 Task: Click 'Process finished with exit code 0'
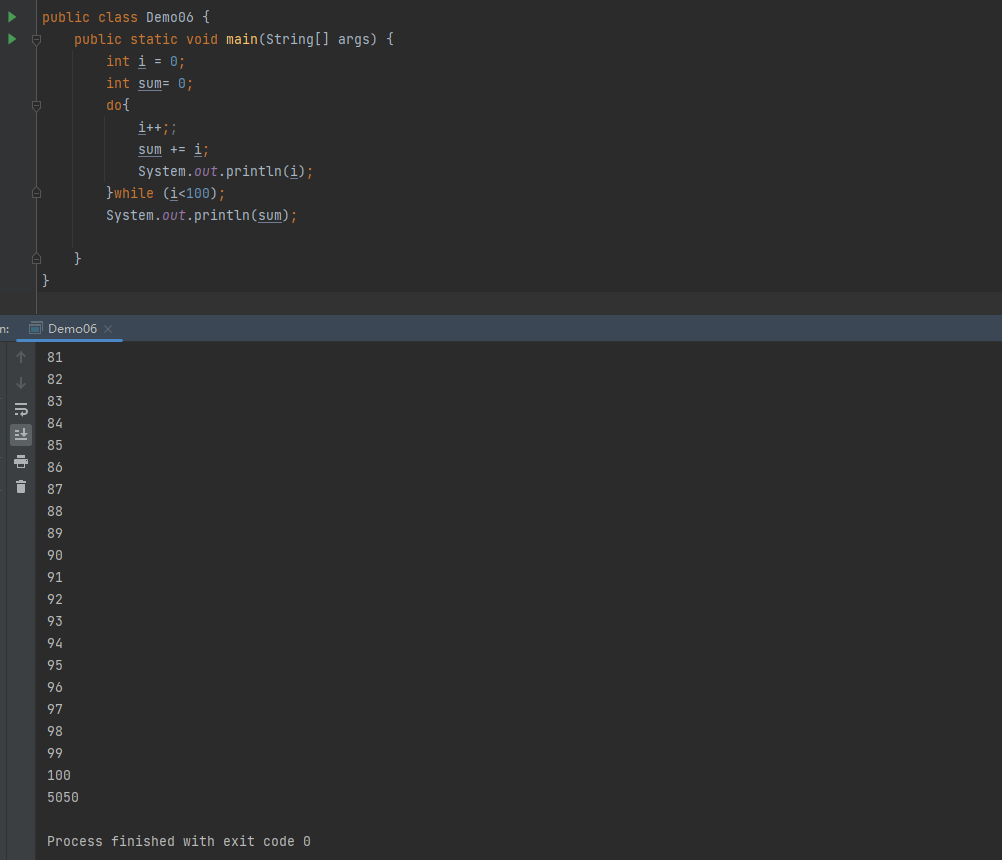[x=179, y=841]
